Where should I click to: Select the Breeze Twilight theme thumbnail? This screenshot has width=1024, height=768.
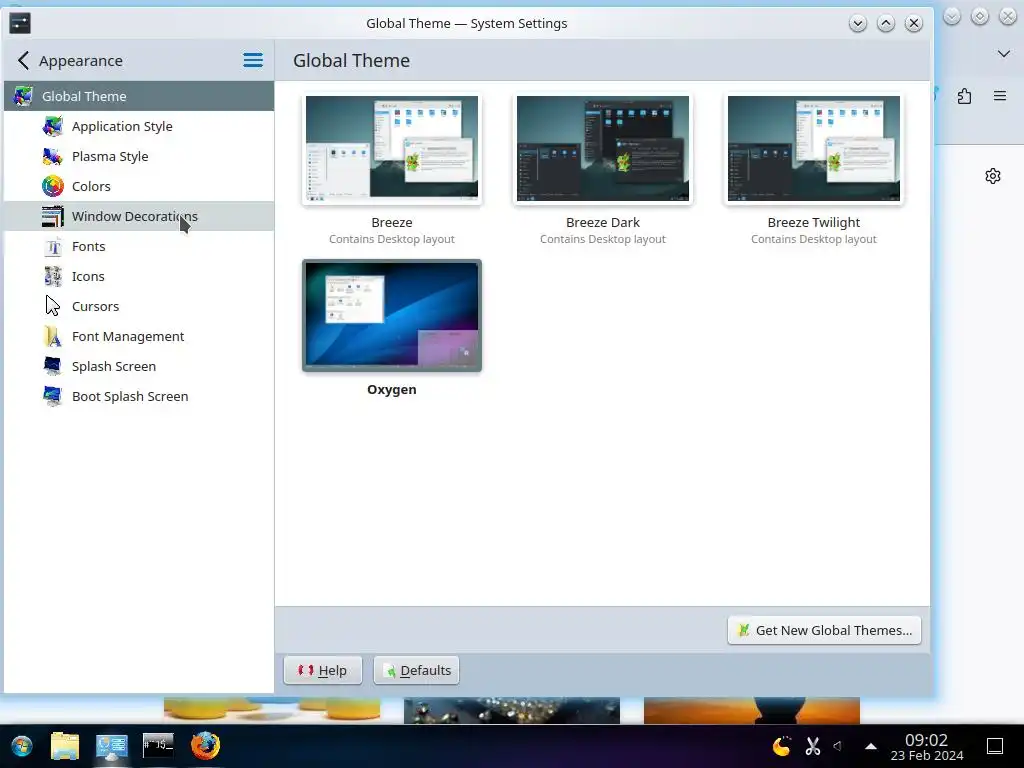pyautogui.click(x=814, y=148)
